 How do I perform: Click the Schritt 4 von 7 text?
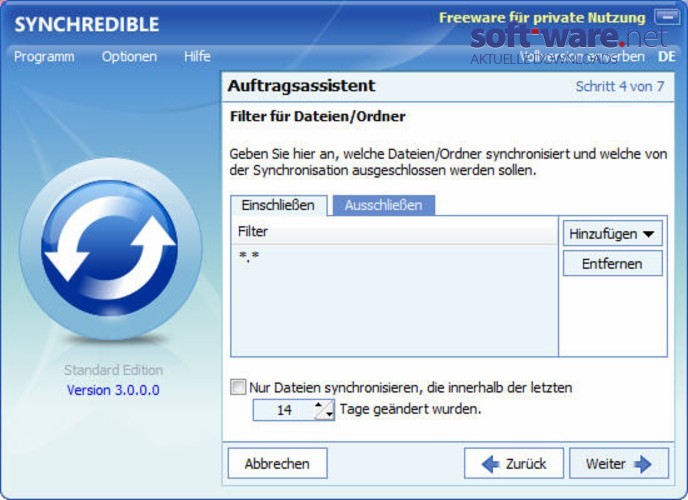click(620, 86)
